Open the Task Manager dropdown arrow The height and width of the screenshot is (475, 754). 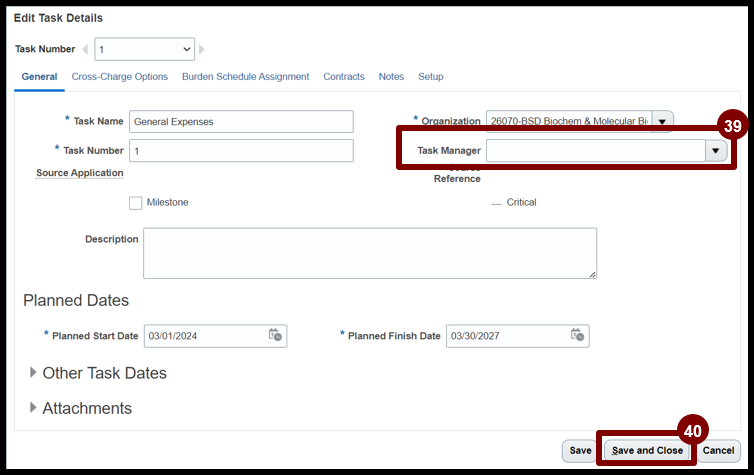(715, 151)
